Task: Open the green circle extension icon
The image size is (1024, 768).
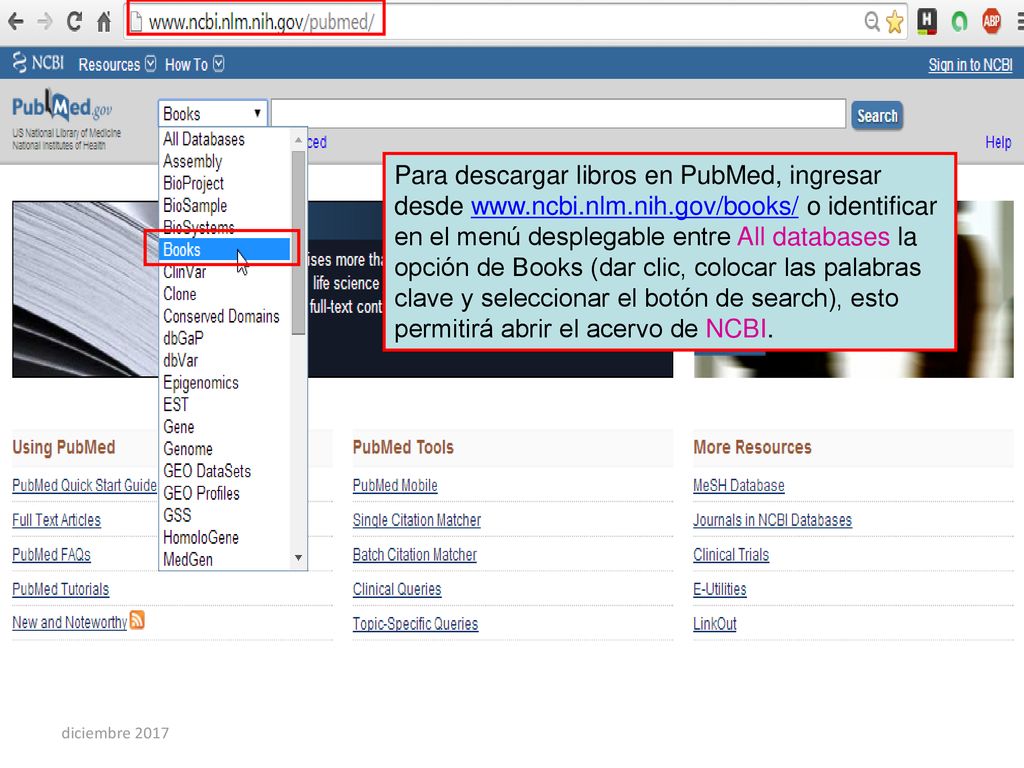Action: tap(959, 22)
